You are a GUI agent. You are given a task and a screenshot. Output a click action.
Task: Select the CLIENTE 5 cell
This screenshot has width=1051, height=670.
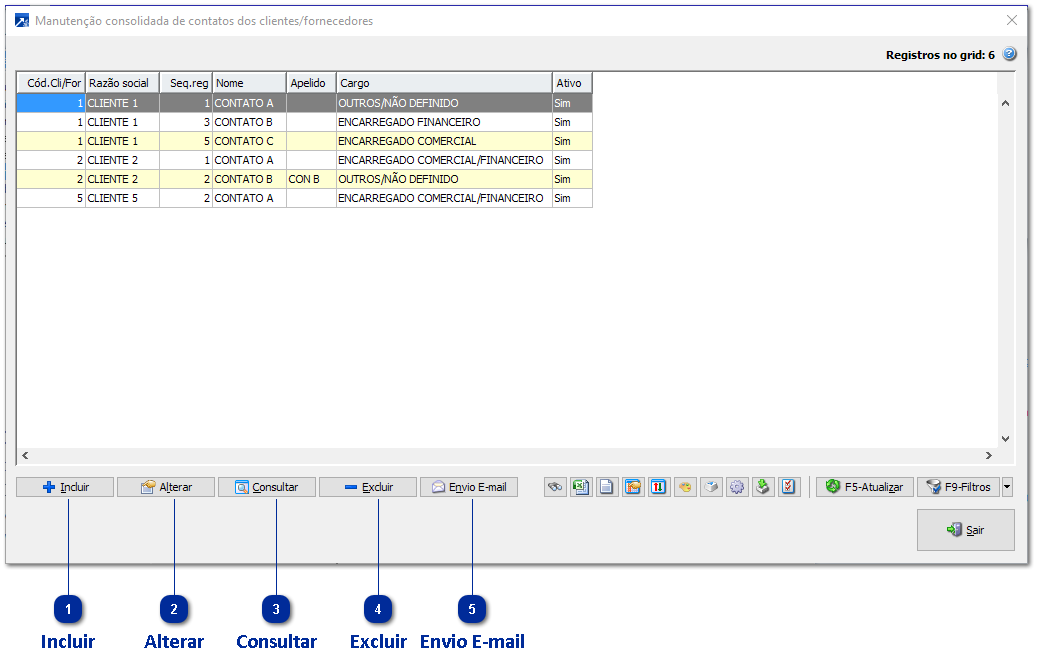coord(122,198)
